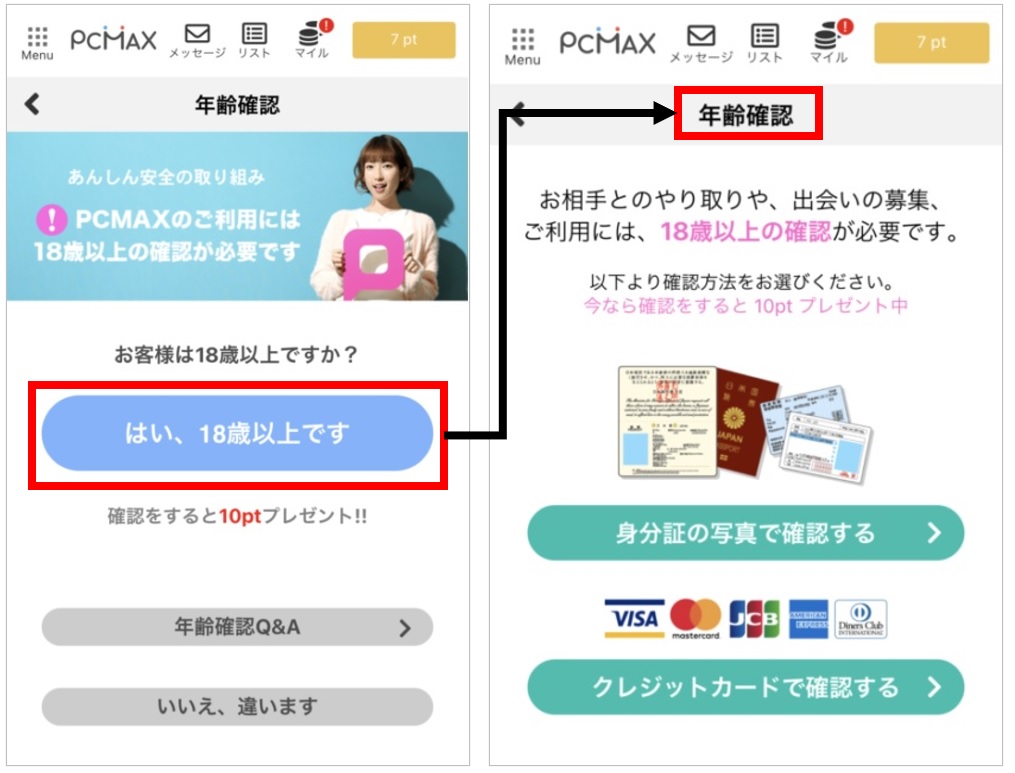Image resolution: width=1015 pixels, height=773 pixels.
Task: Confirm with はい、18歳以上です button
Action: (x=237, y=433)
